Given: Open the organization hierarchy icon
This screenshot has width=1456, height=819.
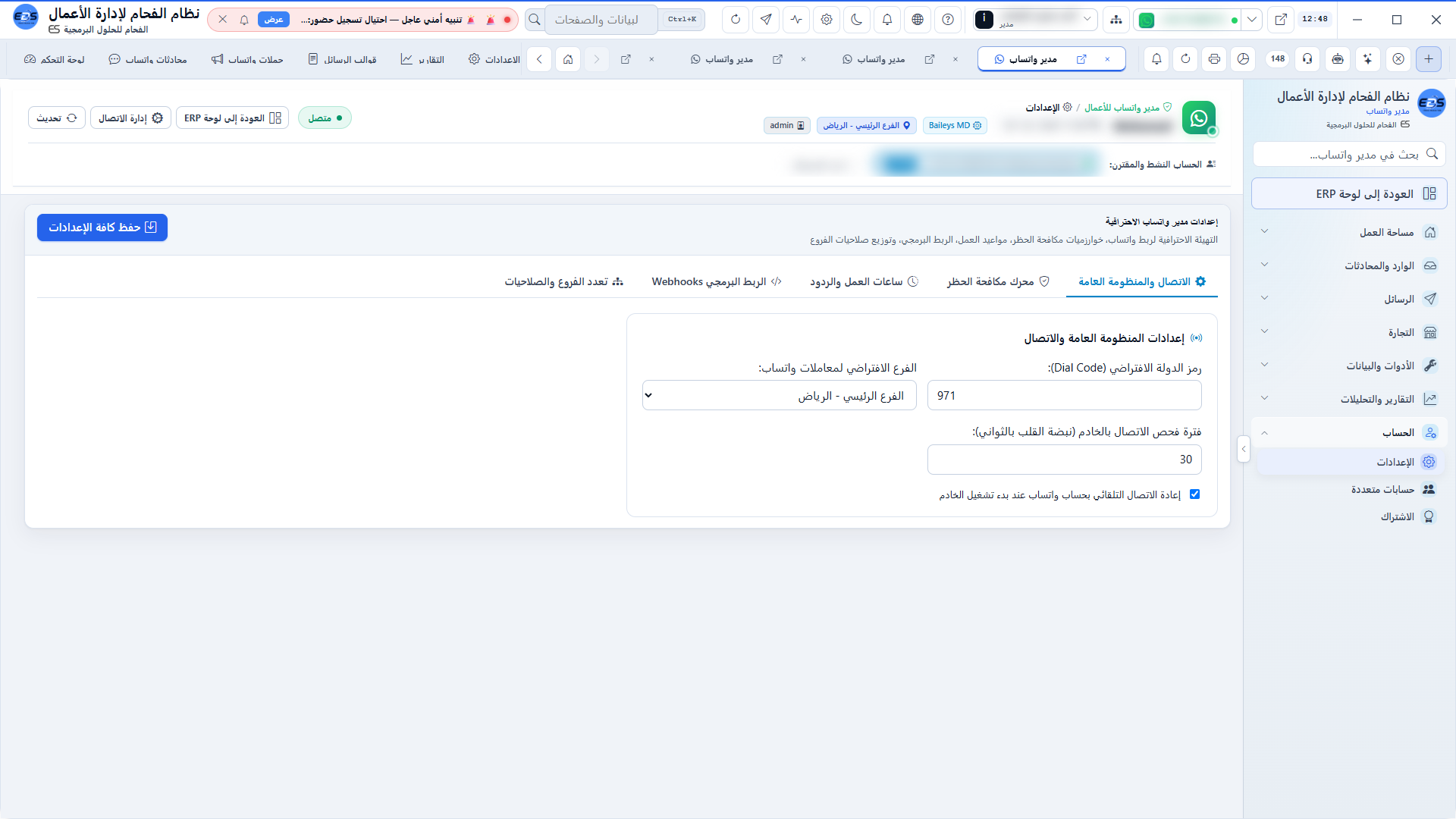Looking at the screenshot, I should click(1116, 20).
